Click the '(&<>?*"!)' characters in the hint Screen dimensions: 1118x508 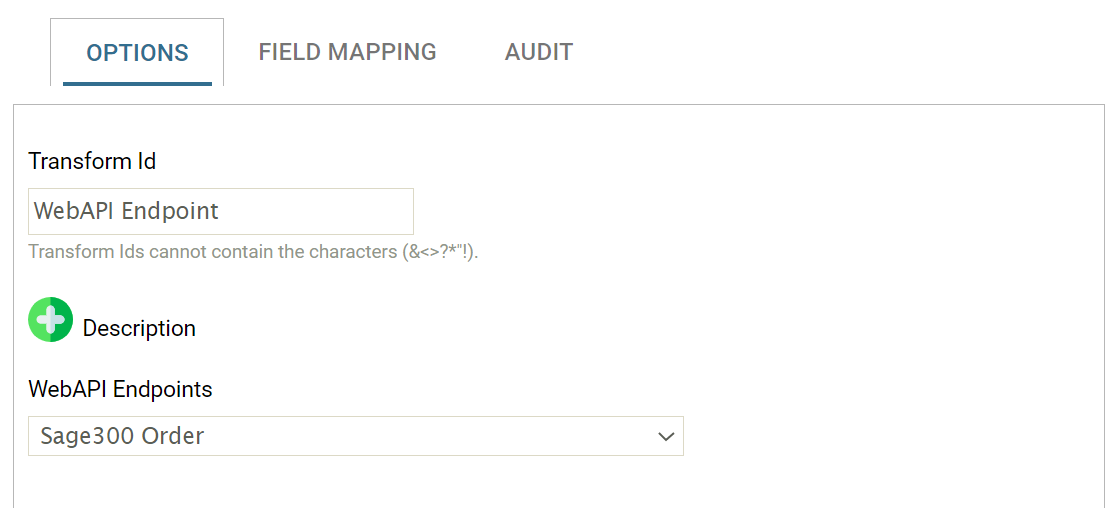click(x=440, y=252)
